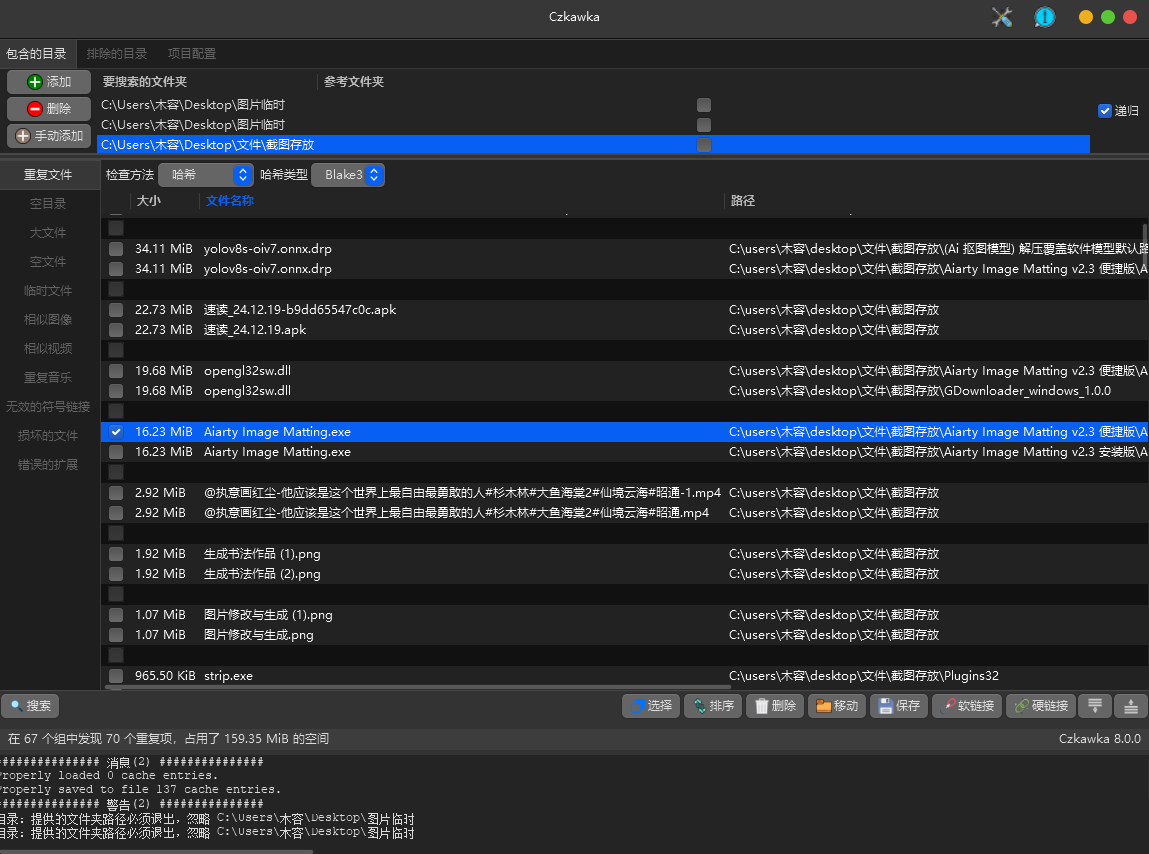The height and width of the screenshot is (854, 1149).
Task: Open the 项目配置 tab
Action: pyautogui.click(x=192, y=54)
